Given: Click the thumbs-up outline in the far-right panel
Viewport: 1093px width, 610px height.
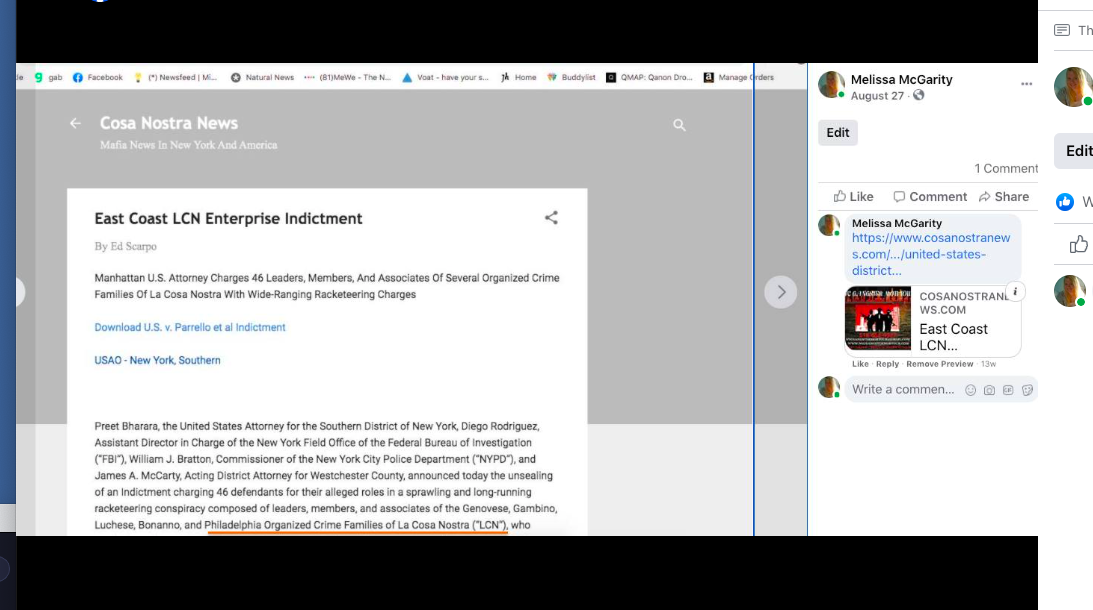Looking at the screenshot, I should pos(1078,244).
